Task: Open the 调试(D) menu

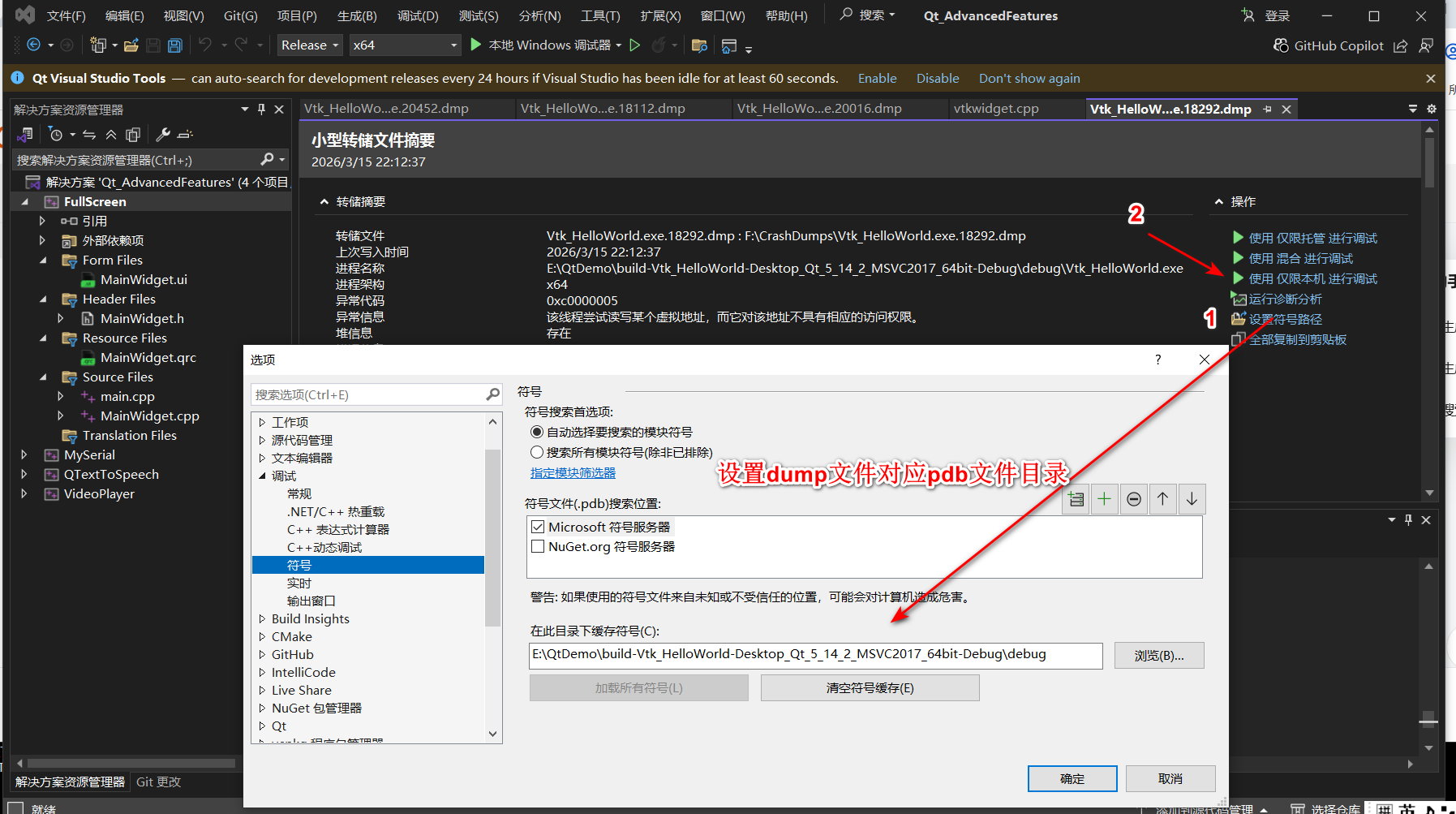Action: [418, 15]
